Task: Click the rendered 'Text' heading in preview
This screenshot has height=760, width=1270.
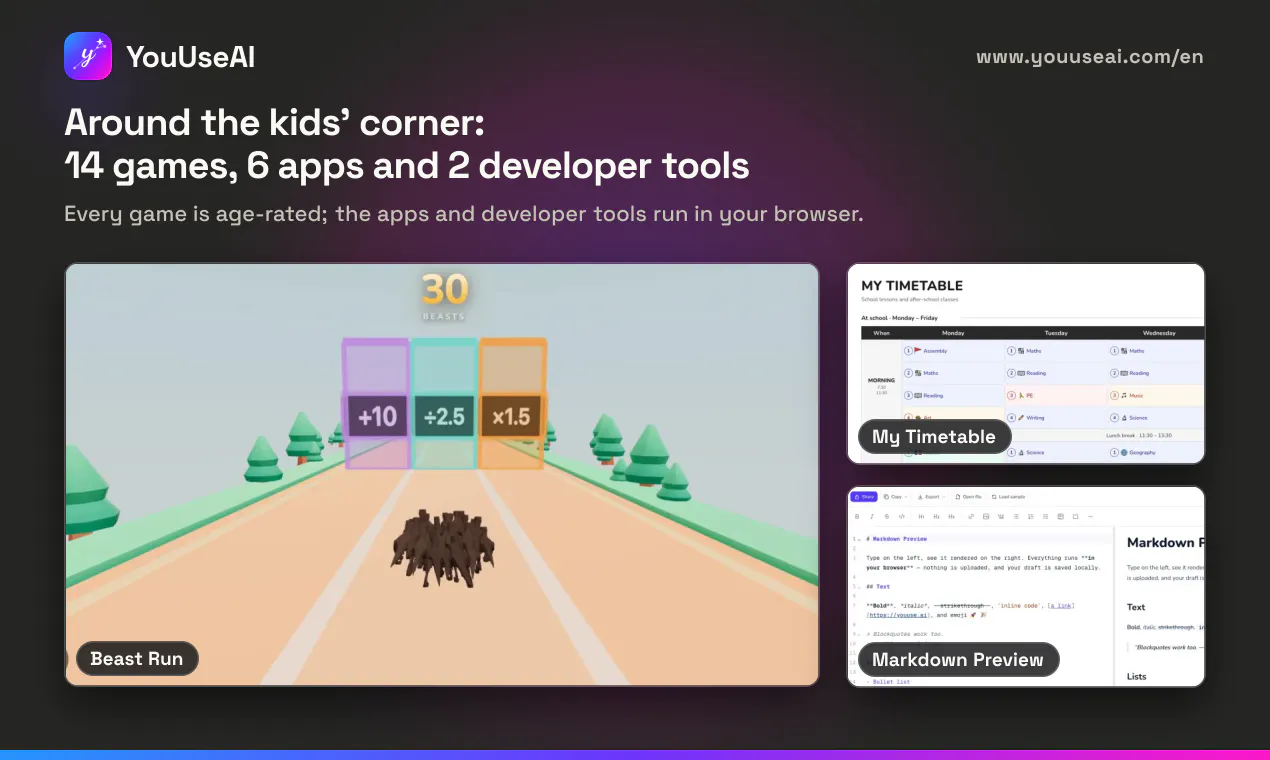Action: 1136,607
